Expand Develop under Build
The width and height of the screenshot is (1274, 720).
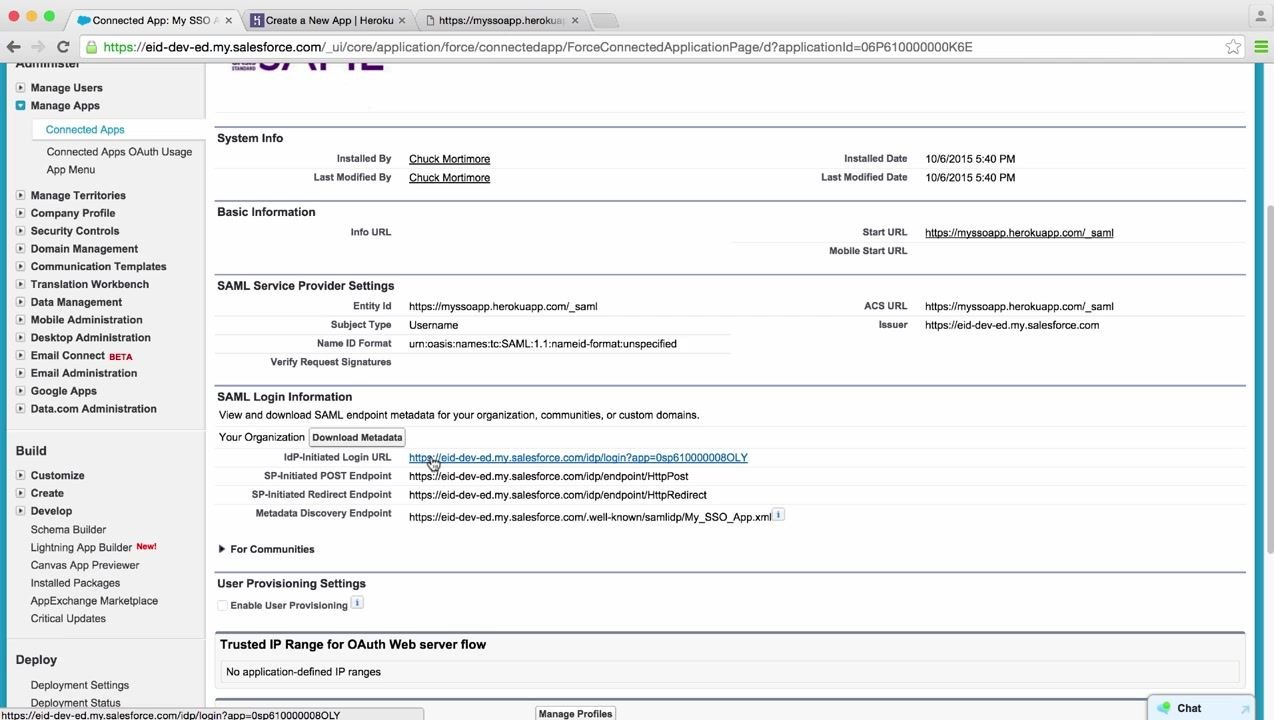click(20, 511)
